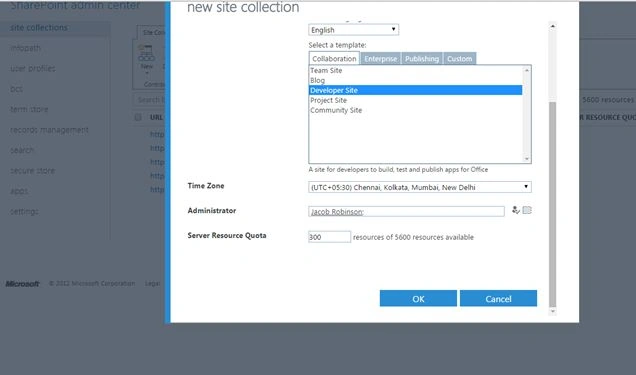Open secure store in admin sidebar
The height and width of the screenshot is (375, 636).
point(32,170)
